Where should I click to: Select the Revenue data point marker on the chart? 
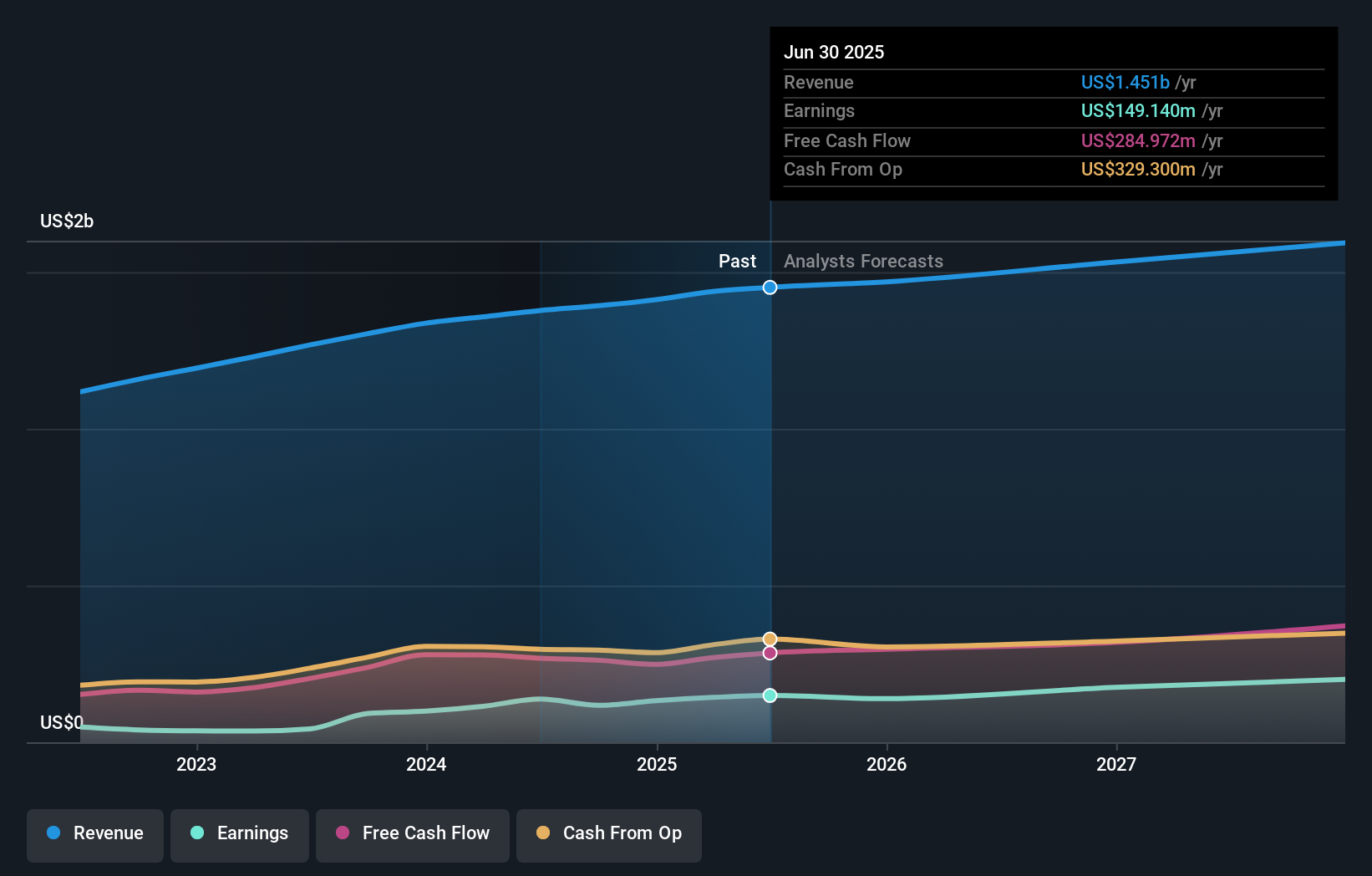click(x=770, y=288)
